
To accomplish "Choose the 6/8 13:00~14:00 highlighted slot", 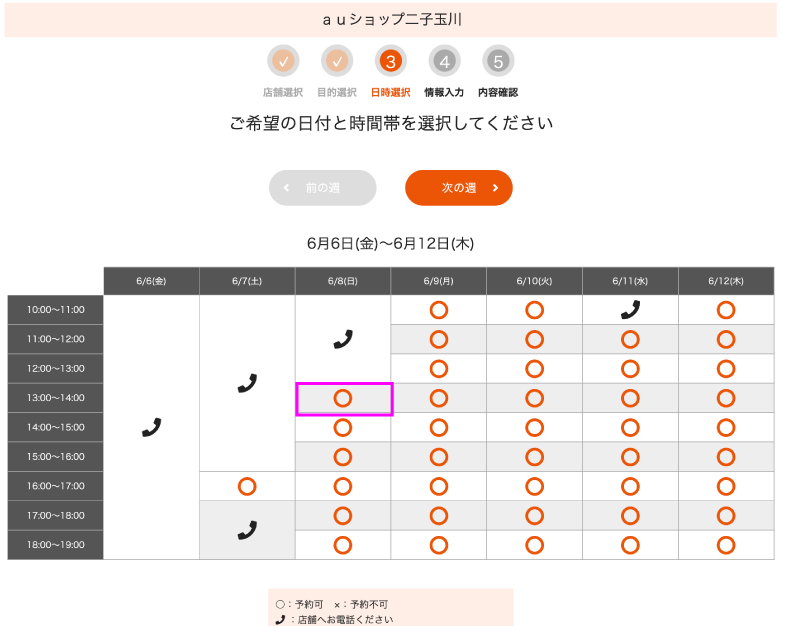I will pos(344,399).
